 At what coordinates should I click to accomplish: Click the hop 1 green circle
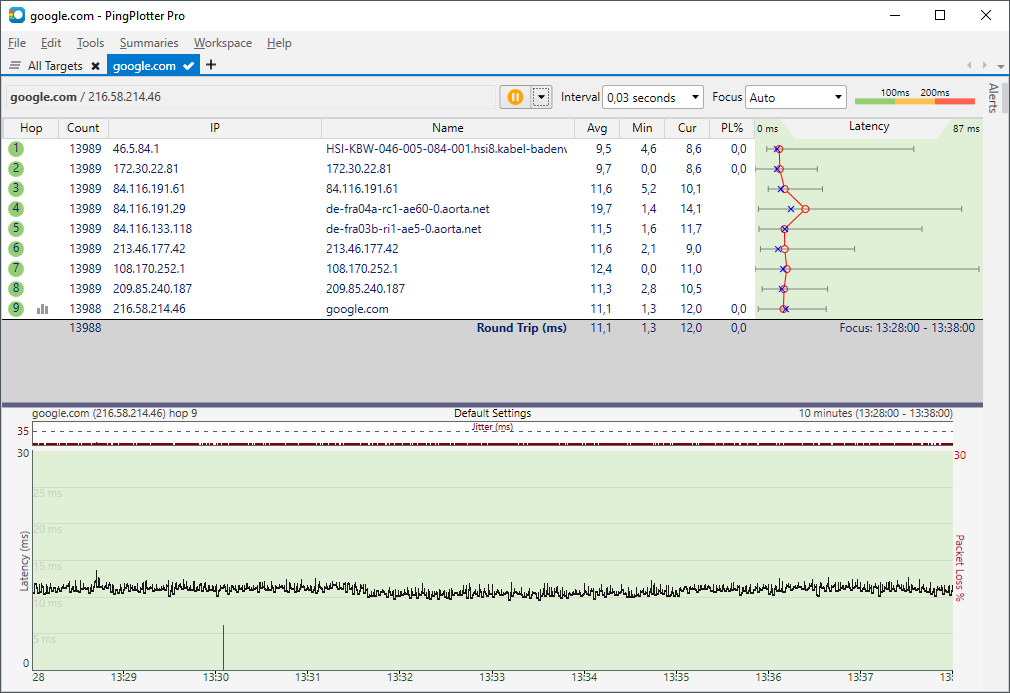point(16,148)
